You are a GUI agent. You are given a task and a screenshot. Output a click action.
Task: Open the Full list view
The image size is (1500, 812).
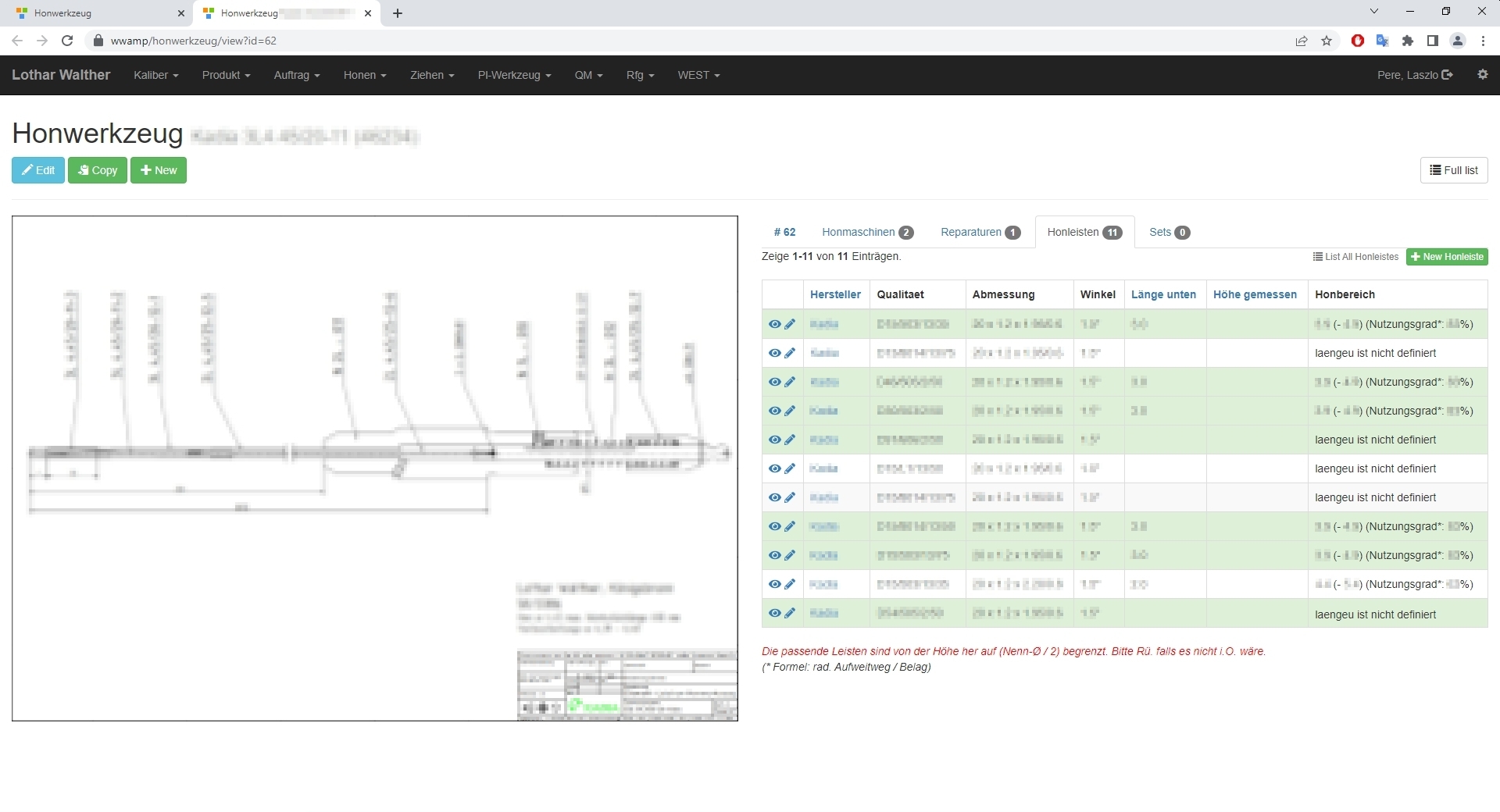point(1454,170)
